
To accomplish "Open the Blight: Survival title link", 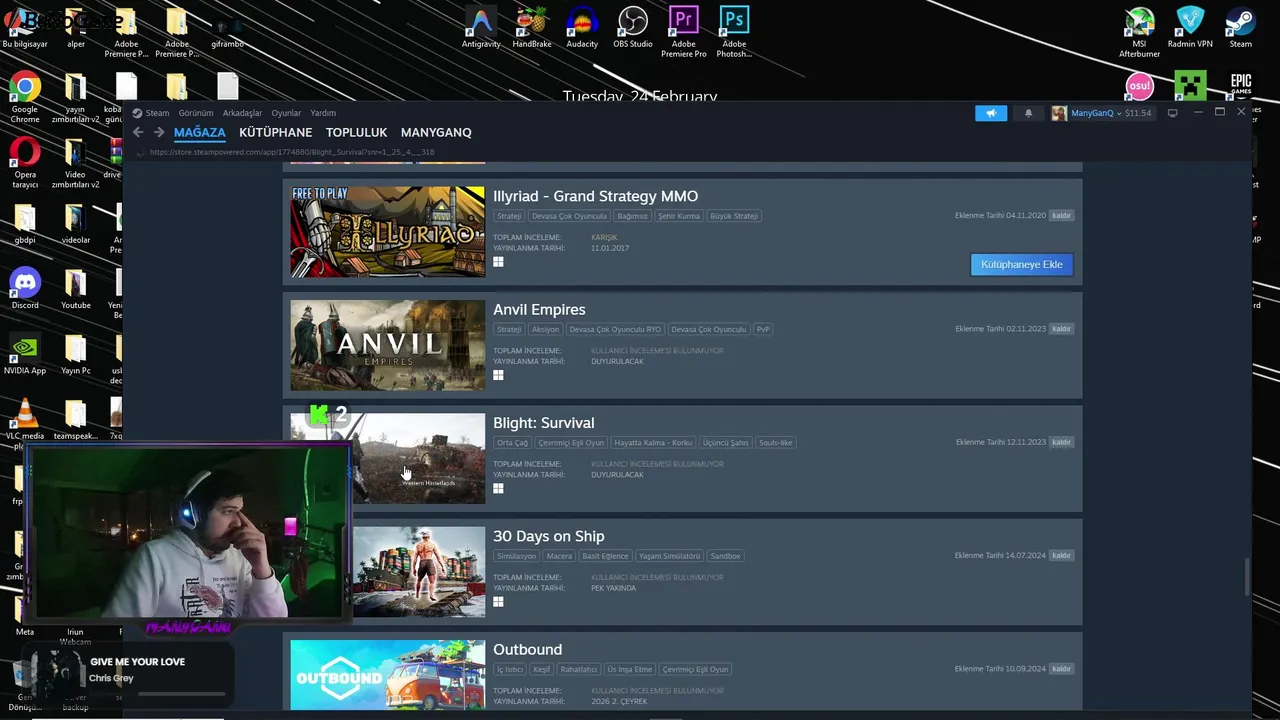I will [543, 422].
